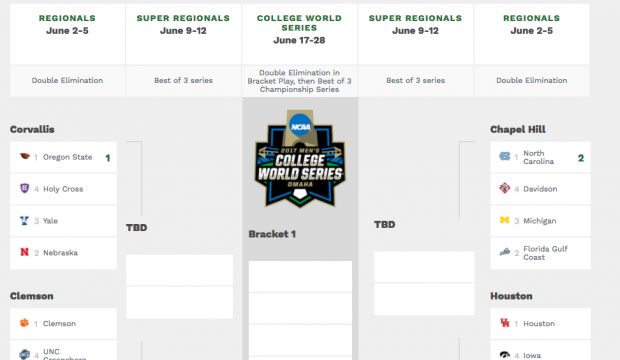Image resolution: width=620 pixels, height=360 pixels.
Task: Select the Florida Gulf Coast logo
Action: (505, 252)
